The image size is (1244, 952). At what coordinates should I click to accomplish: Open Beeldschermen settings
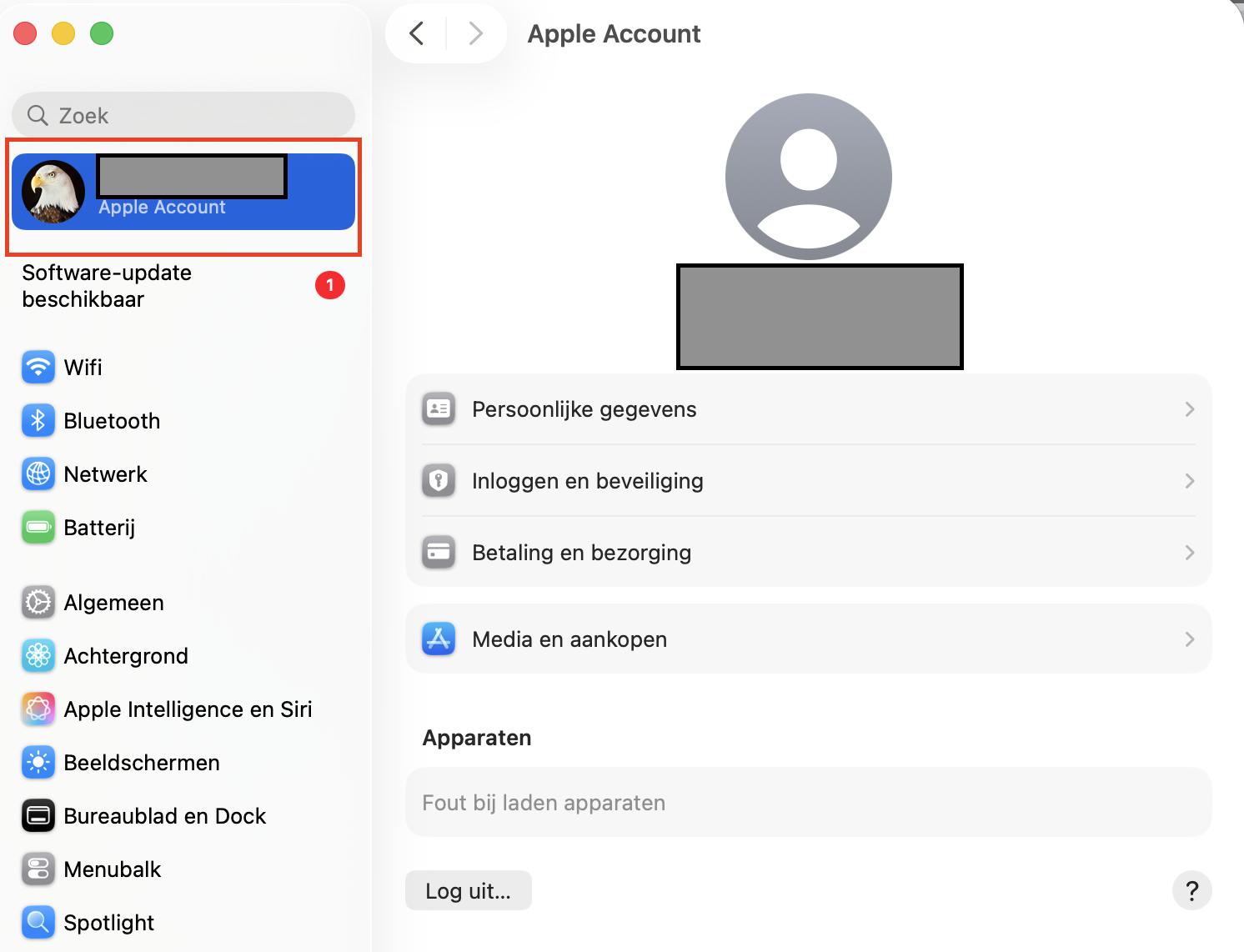(141, 762)
